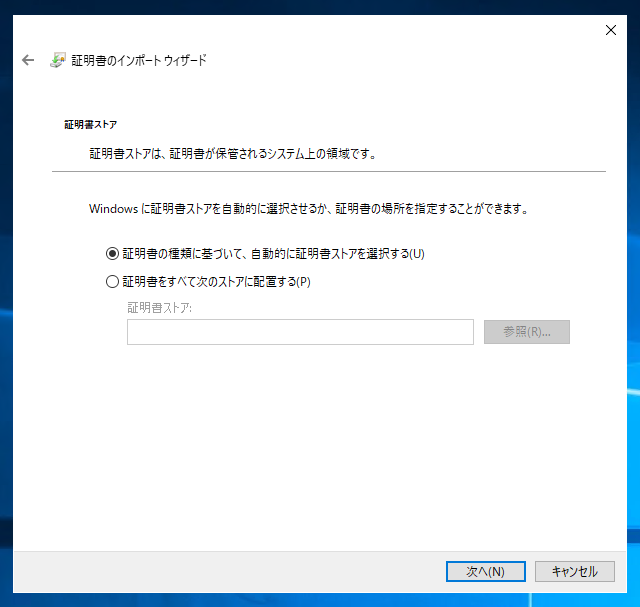Click the certificate import wizard icon
This screenshot has height=607, width=640.
58,60
